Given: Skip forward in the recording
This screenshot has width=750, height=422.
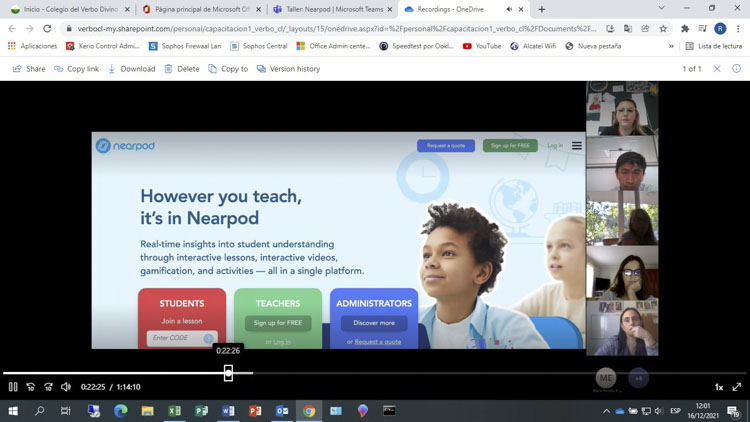Looking at the screenshot, I should pyautogui.click(x=48, y=387).
